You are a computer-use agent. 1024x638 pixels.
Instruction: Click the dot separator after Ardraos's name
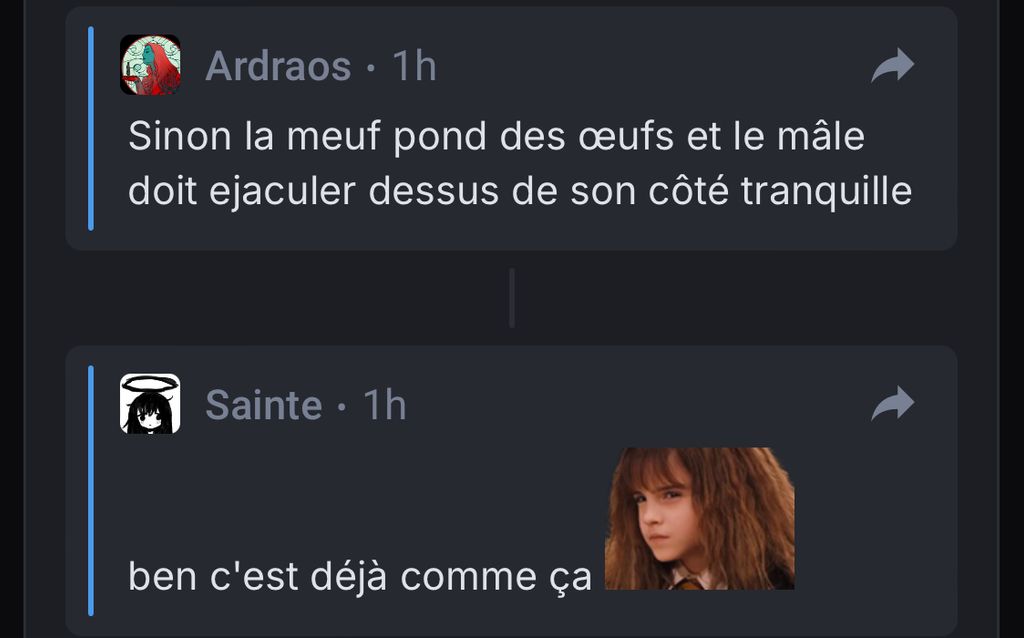(371, 68)
